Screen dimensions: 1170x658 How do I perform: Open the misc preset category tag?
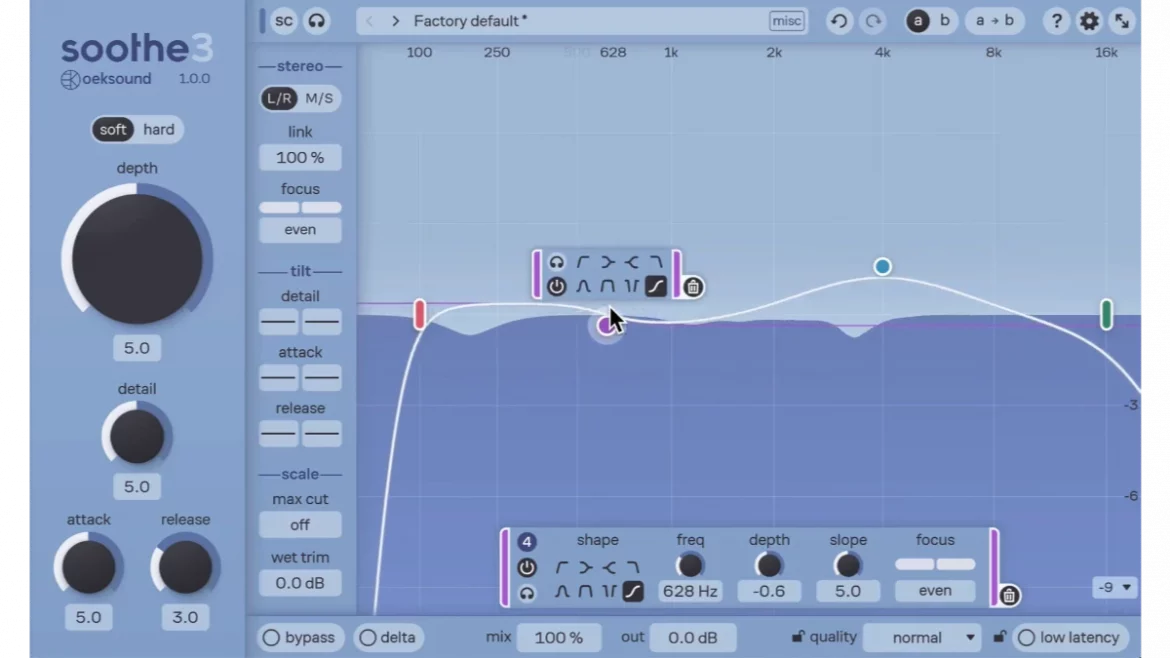point(786,21)
